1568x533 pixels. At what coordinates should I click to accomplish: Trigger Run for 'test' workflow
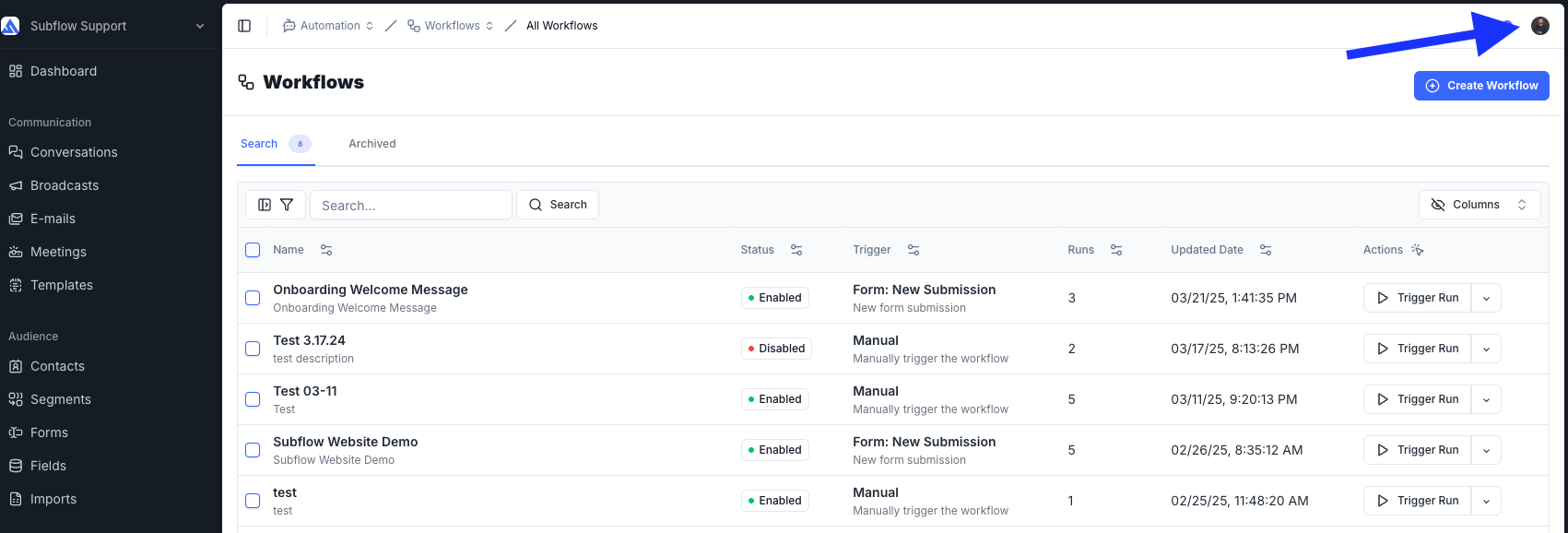click(1418, 501)
